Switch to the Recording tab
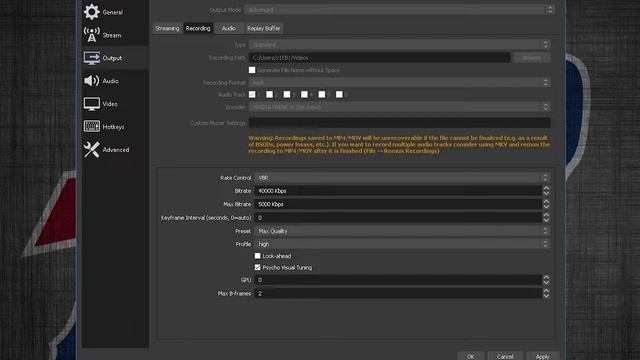The image size is (640, 360). point(198,28)
